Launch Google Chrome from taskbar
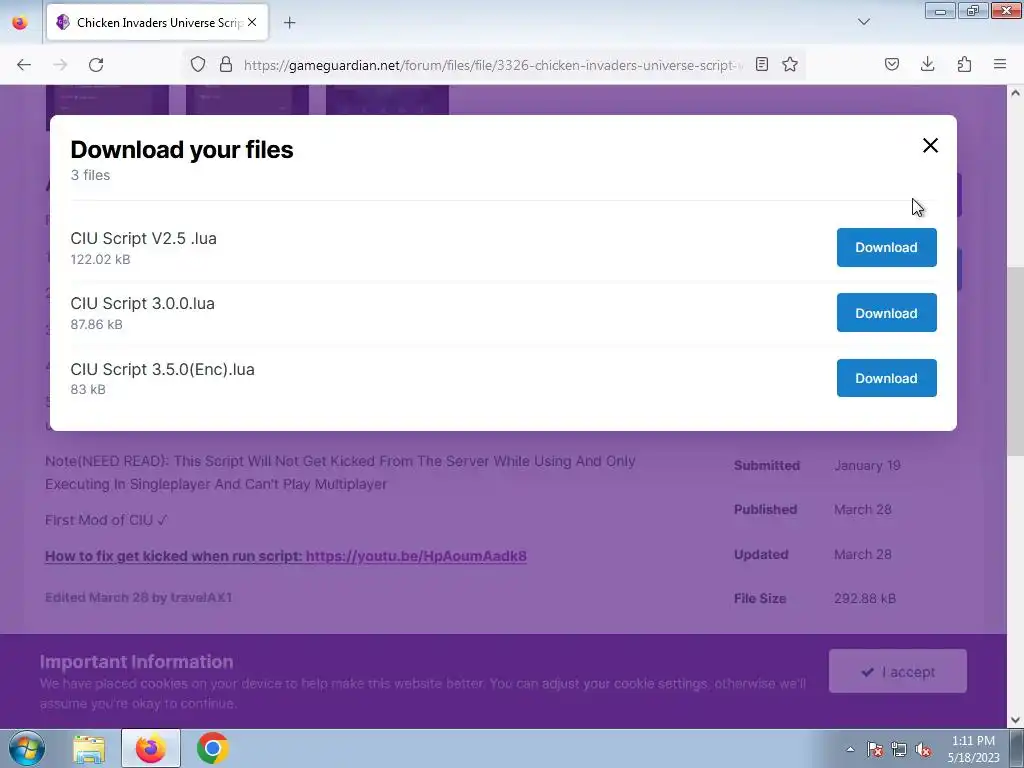Screen dimensions: 1024x768 click(212, 748)
